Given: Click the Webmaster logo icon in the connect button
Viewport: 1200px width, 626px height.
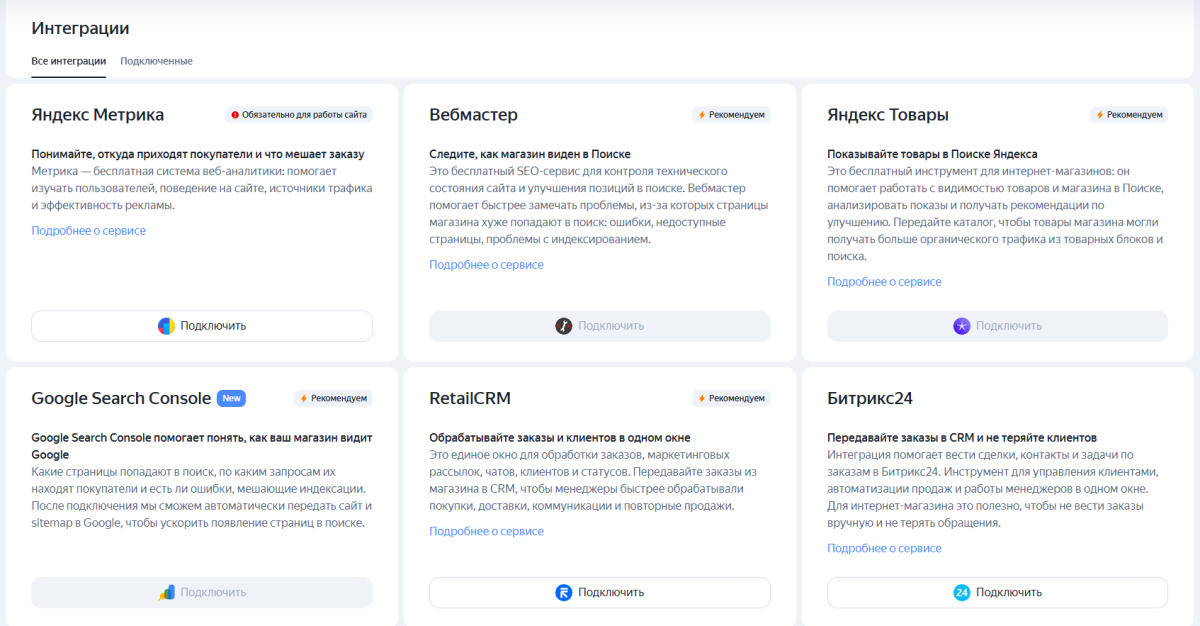Looking at the screenshot, I should 564,326.
